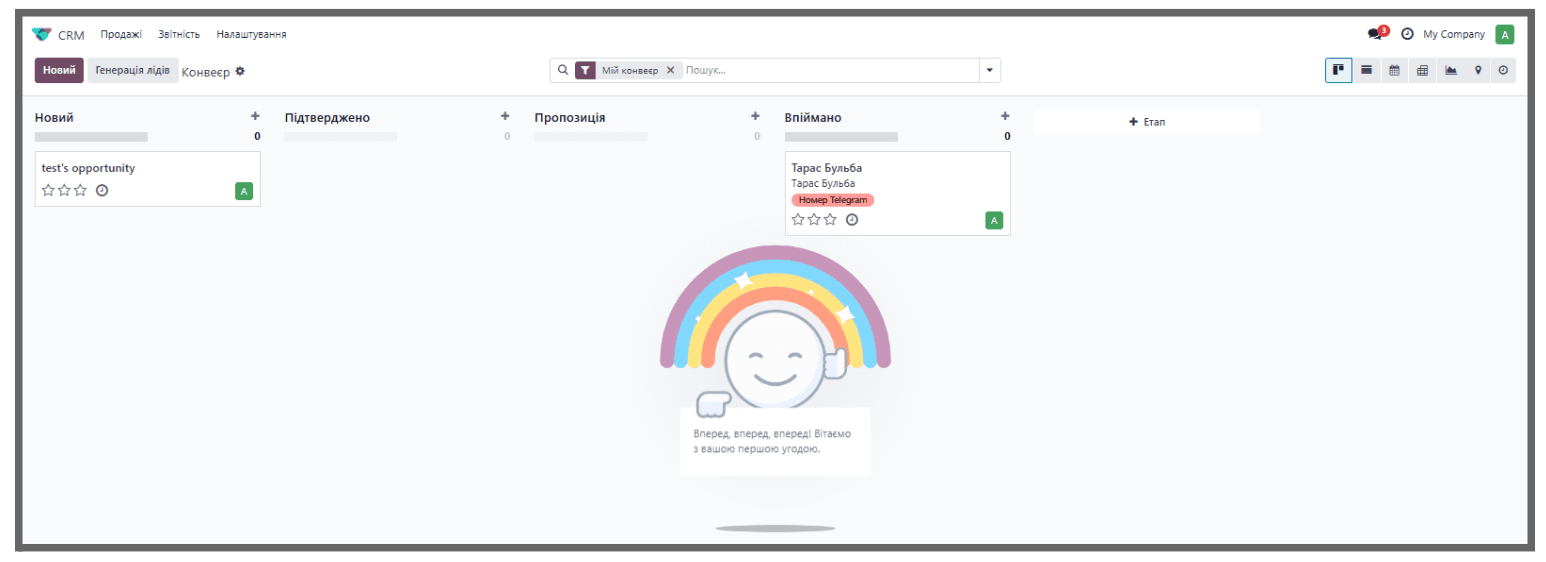
Task: Remove the Мій конвеєр filter
Action: (670, 70)
